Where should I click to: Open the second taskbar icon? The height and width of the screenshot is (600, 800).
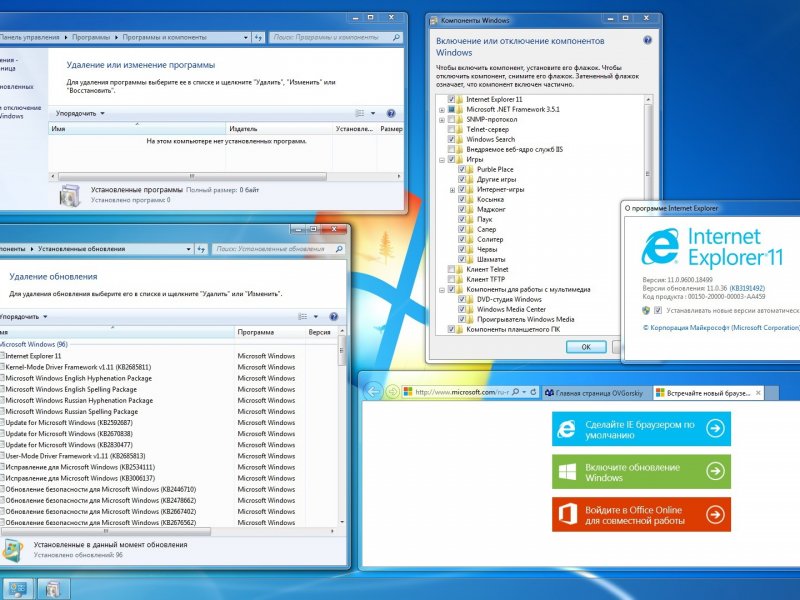pyautogui.click(x=53, y=589)
